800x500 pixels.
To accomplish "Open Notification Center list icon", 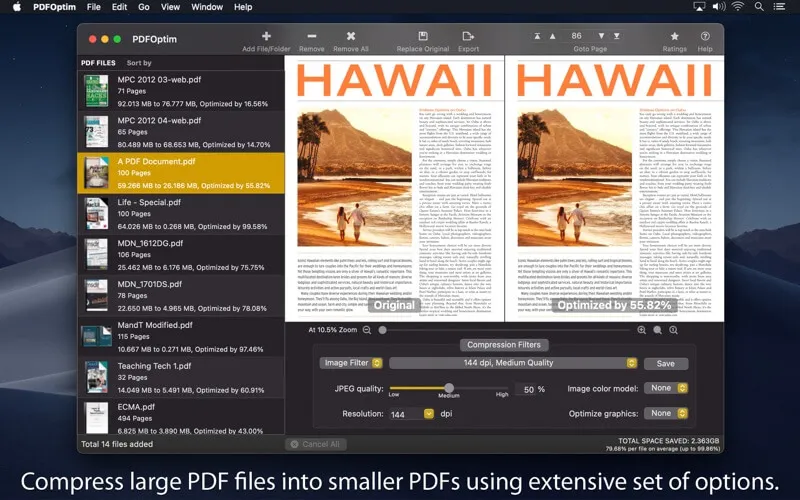I will [779, 7].
